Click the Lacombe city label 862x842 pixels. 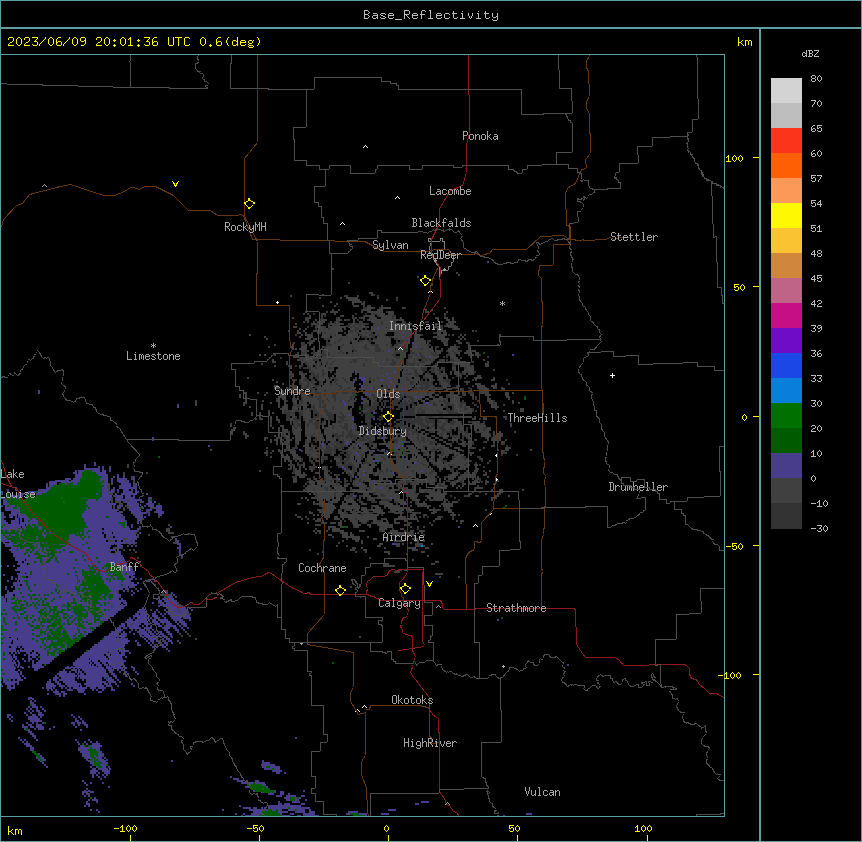[450, 191]
